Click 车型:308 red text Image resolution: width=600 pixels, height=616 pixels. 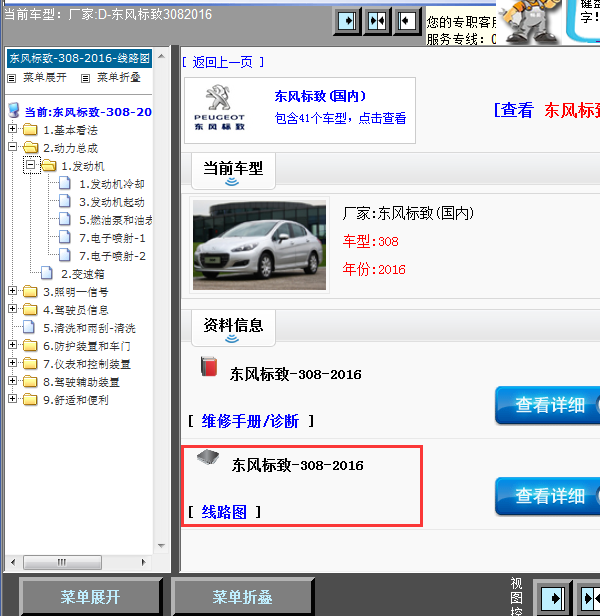[371, 241]
